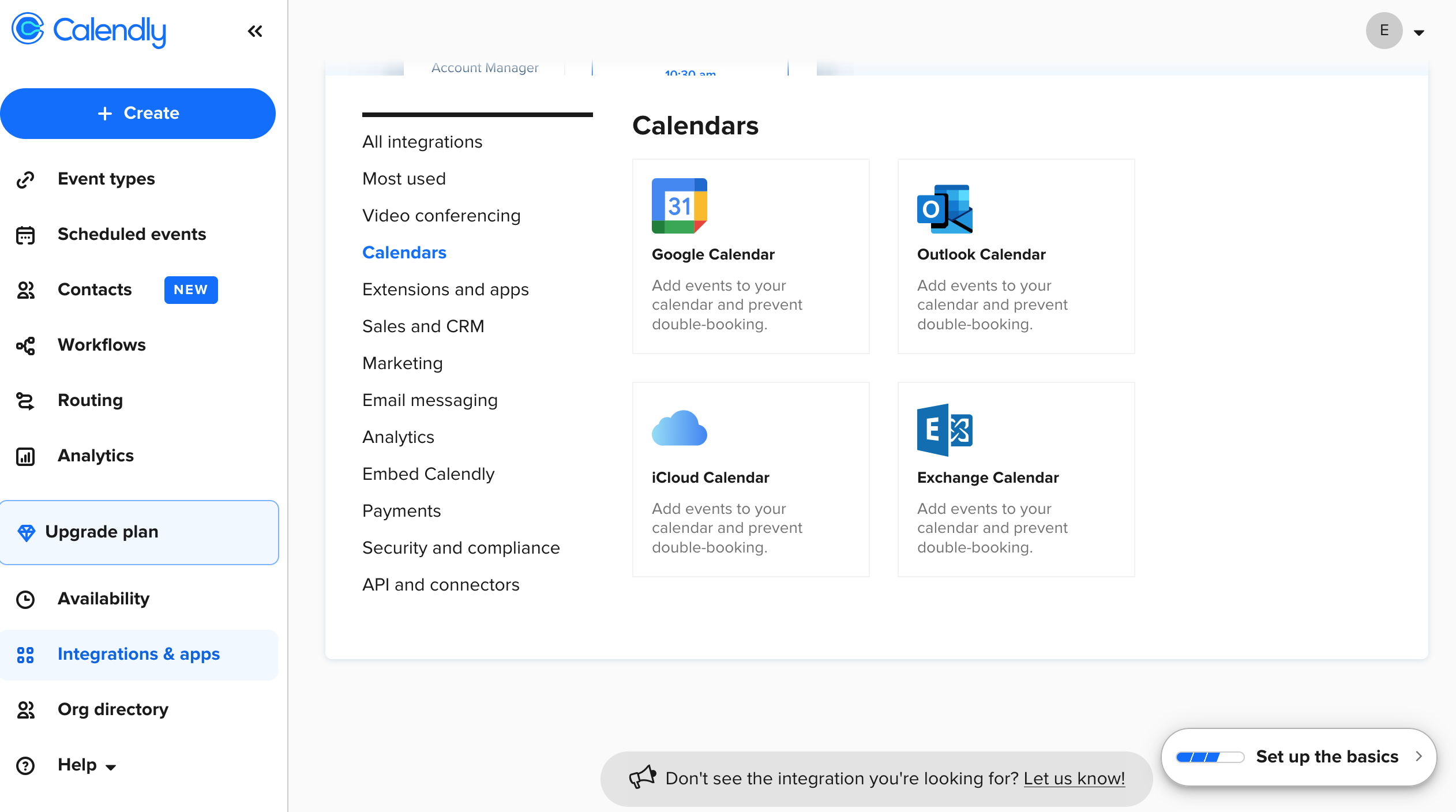Screen dimensions: 1456x812
Task: Click the Org directory people icon
Action: click(x=25, y=710)
